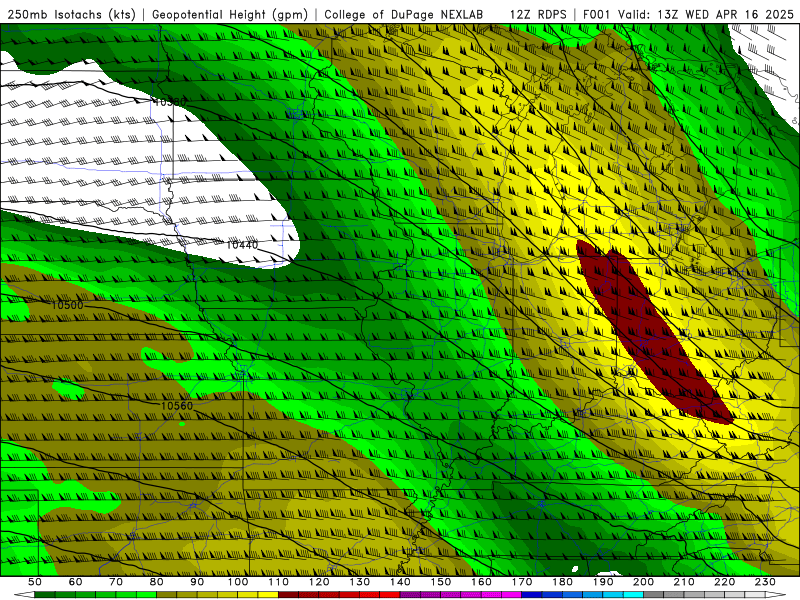Click the 80 value on the color scale

pyautogui.click(x=157, y=582)
